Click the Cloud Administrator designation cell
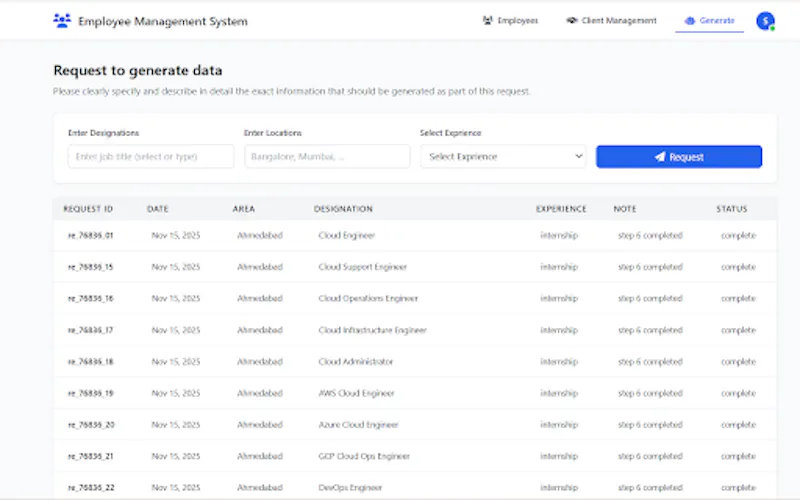Image resolution: width=800 pixels, height=500 pixels. [x=356, y=362]
